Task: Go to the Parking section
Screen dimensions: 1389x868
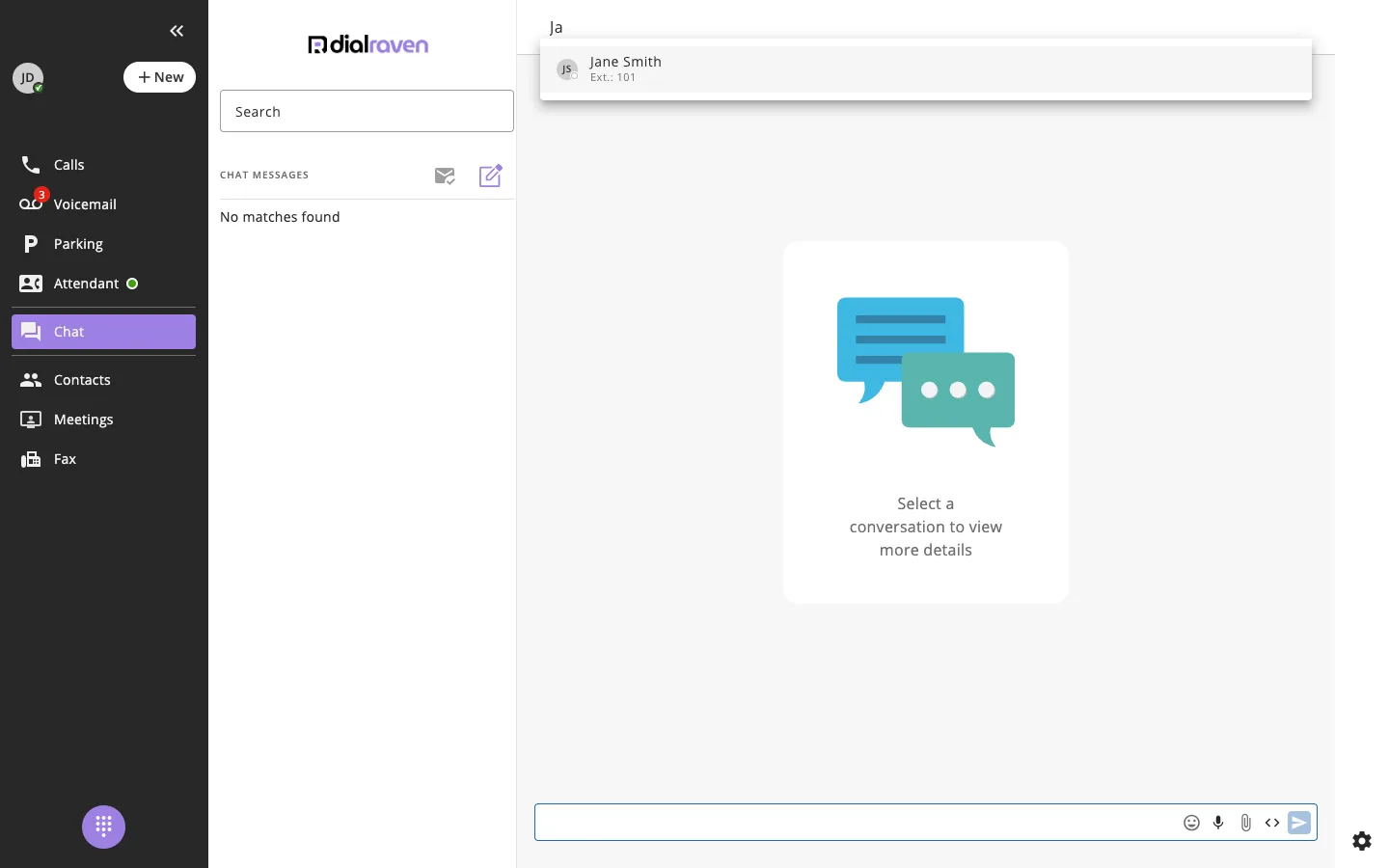Action: coord(103,244)
